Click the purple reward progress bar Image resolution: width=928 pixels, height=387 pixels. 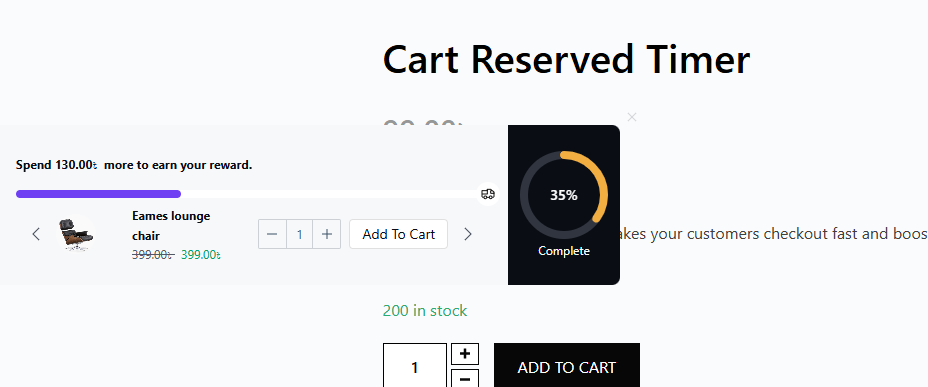(98, 194)
